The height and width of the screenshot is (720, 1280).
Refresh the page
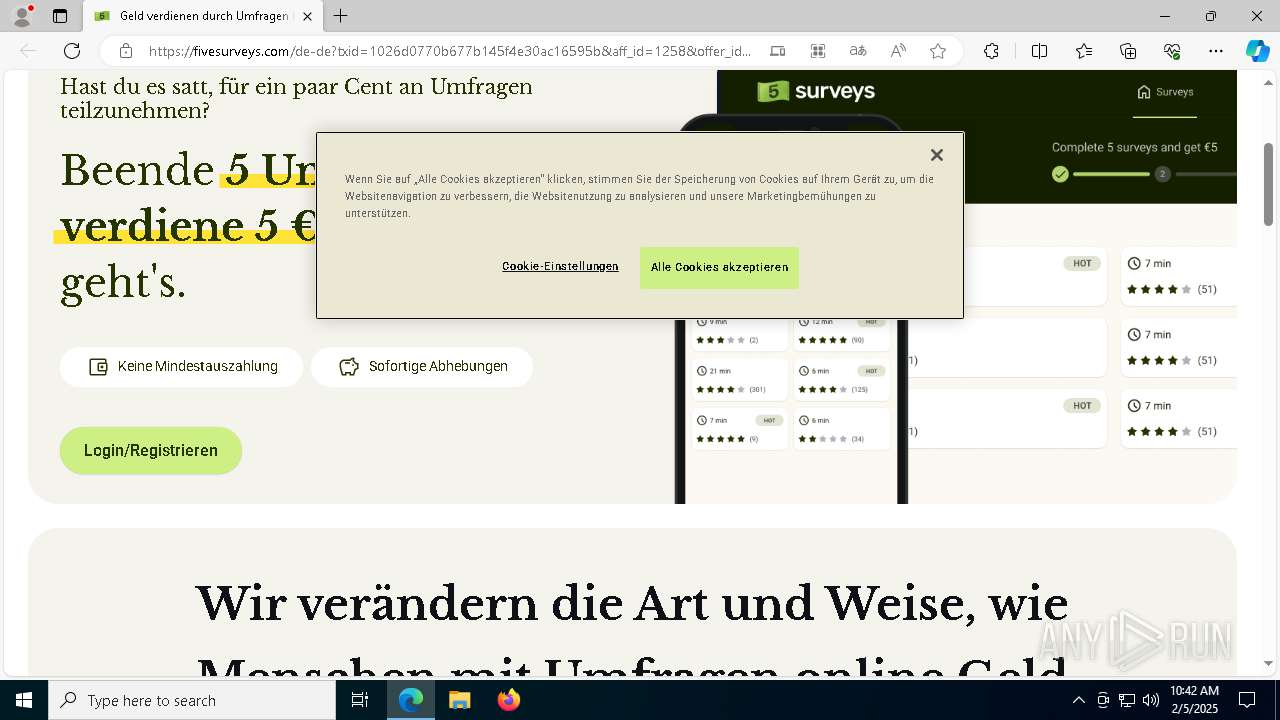[x=72, y=51]
